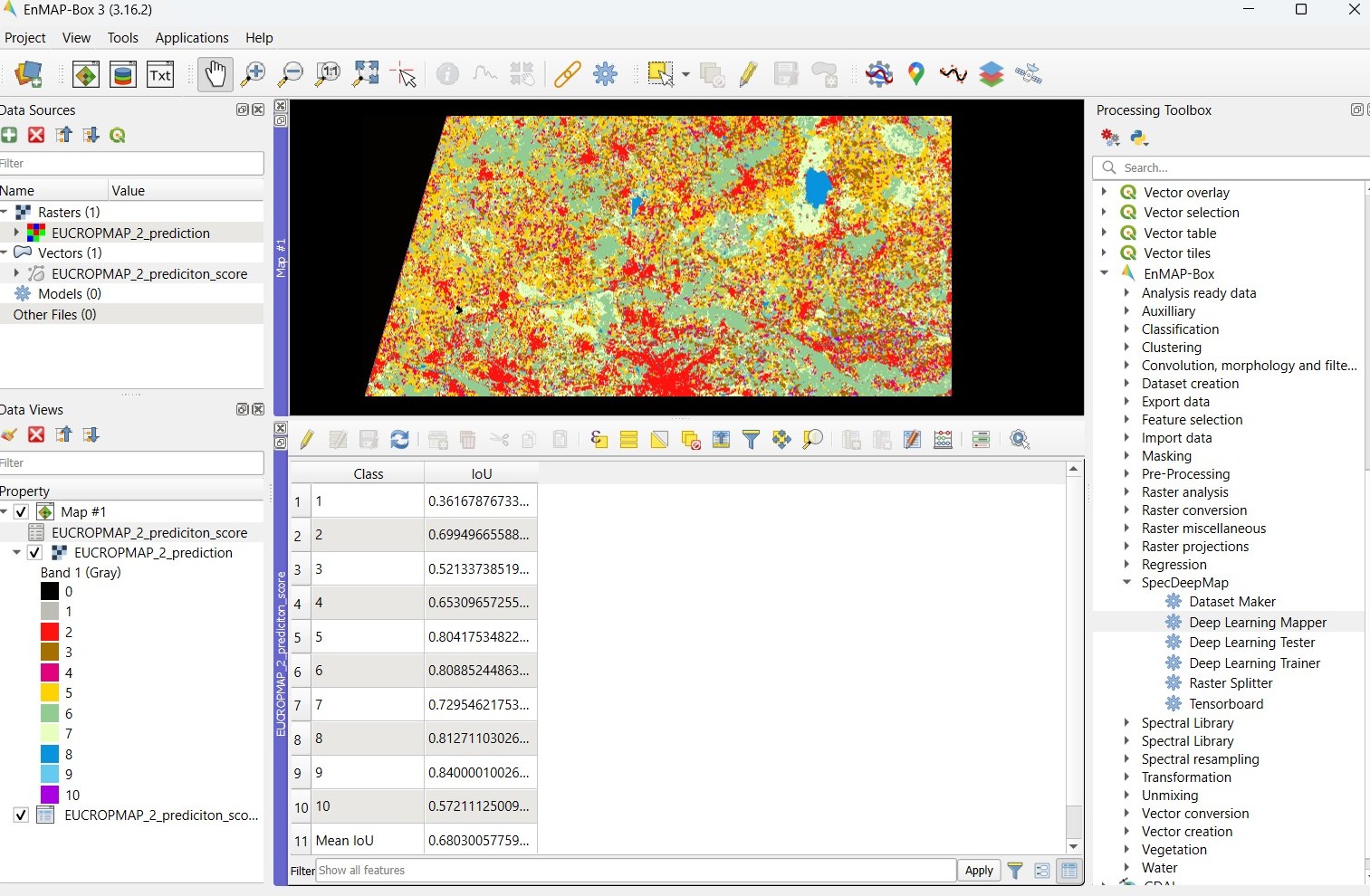Click the Apply filter button
The width and height of the screenshot is (1370, 896).
979,871
